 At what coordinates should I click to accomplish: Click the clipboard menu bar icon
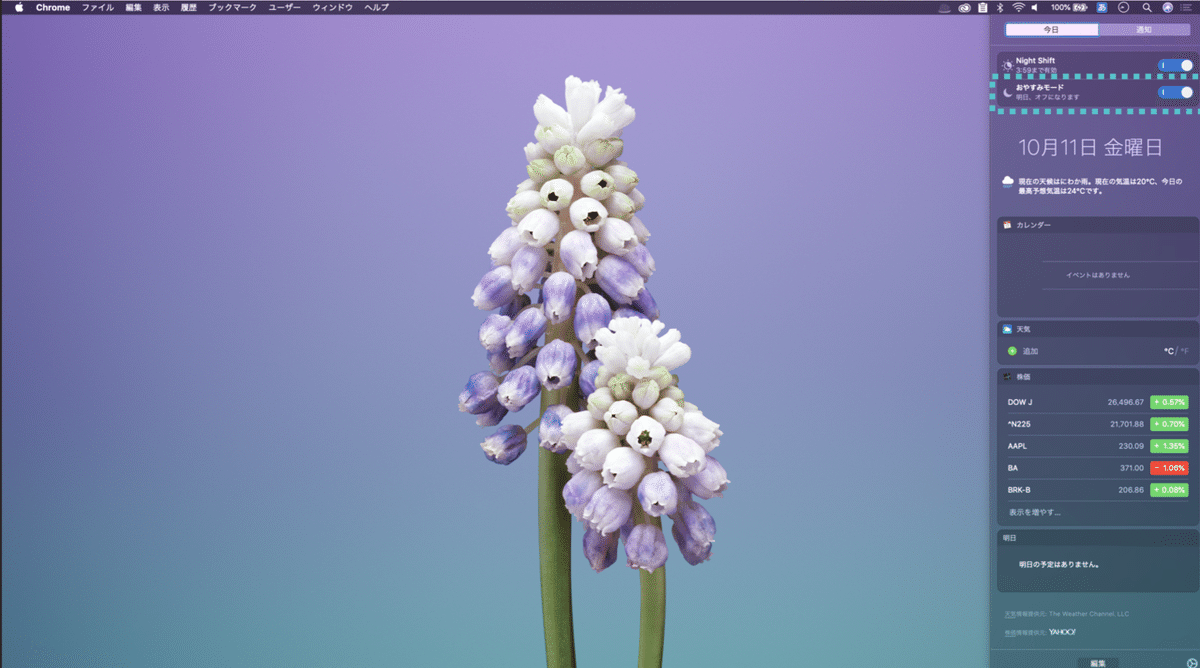983,7
